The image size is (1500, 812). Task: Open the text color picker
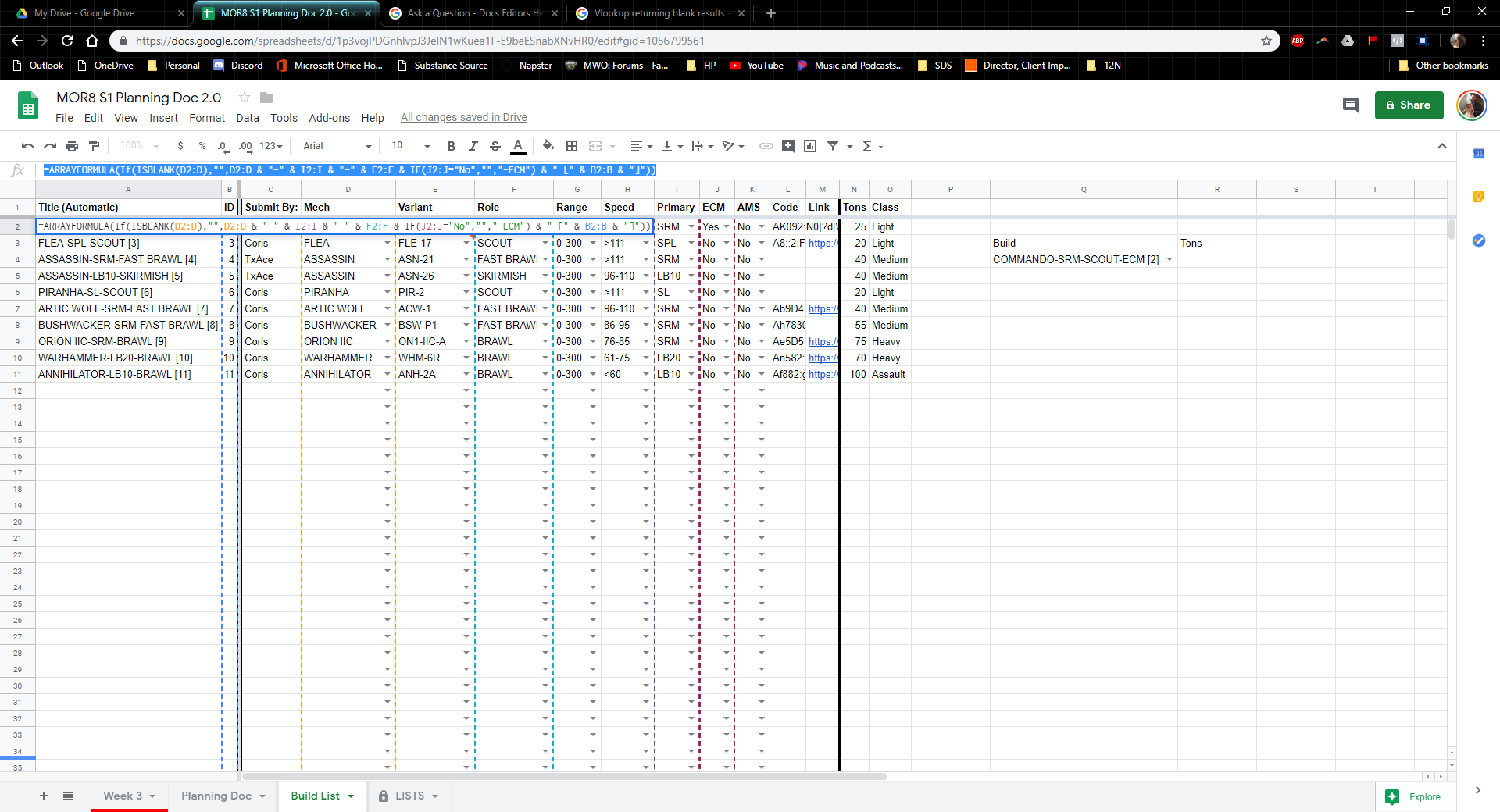pos(518,146)
